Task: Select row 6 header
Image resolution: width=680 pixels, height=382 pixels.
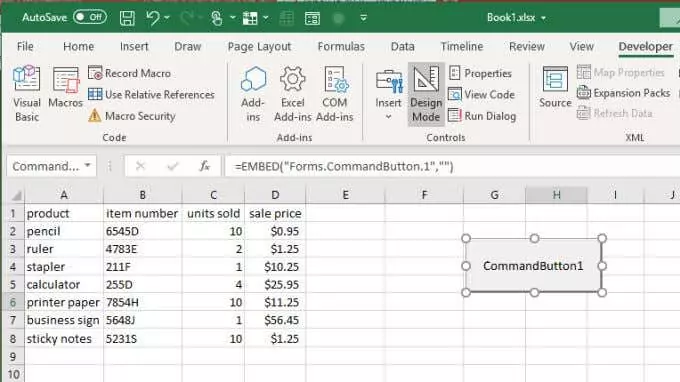Action: 13,302
